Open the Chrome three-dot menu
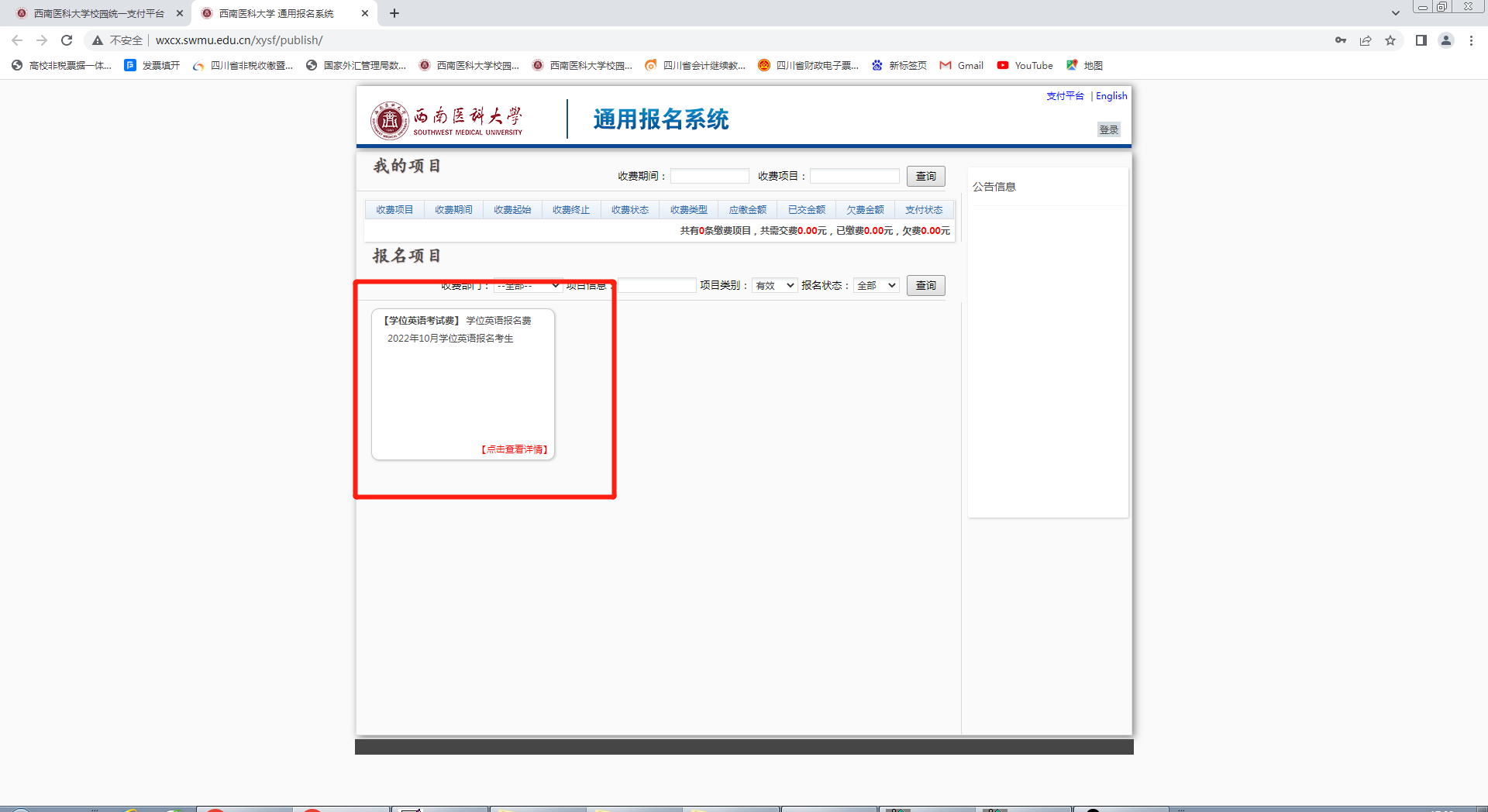 coord(1471,40)
